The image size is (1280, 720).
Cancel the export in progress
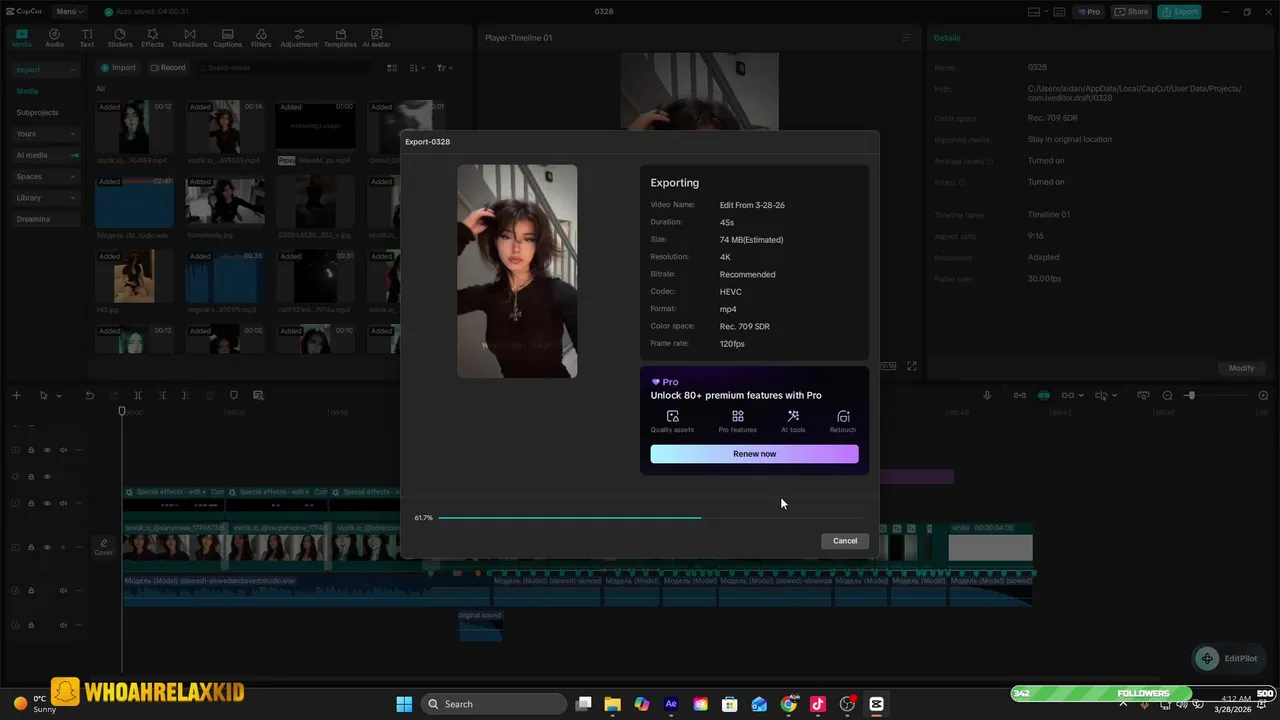coord(845,541)
